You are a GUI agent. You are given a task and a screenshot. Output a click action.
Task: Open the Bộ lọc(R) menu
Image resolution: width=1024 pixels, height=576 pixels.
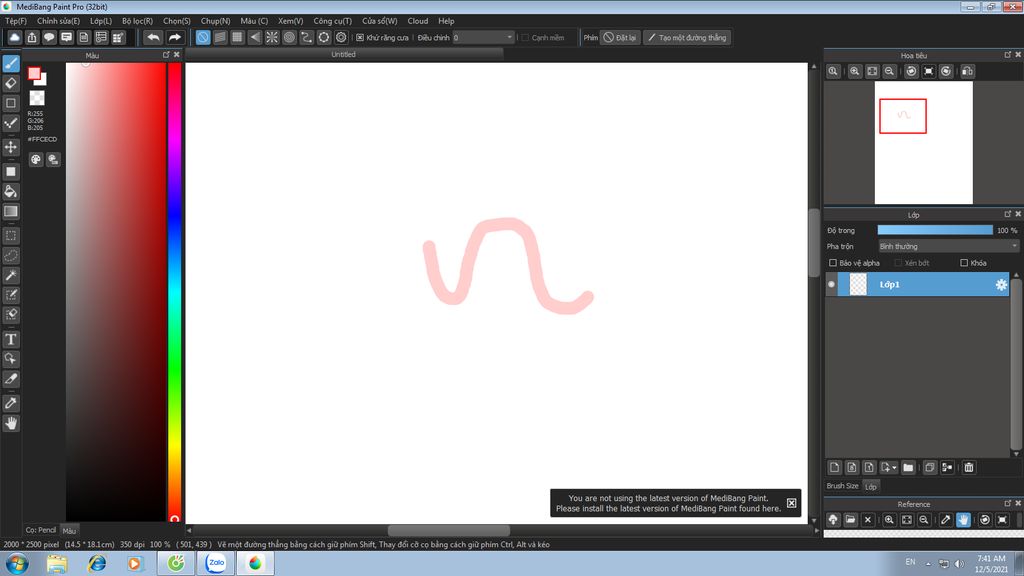(137, 21)
